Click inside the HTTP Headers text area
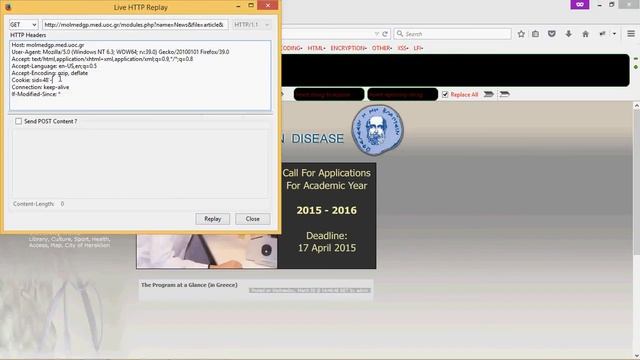This screenshot has width=640, height=360. 140,75
